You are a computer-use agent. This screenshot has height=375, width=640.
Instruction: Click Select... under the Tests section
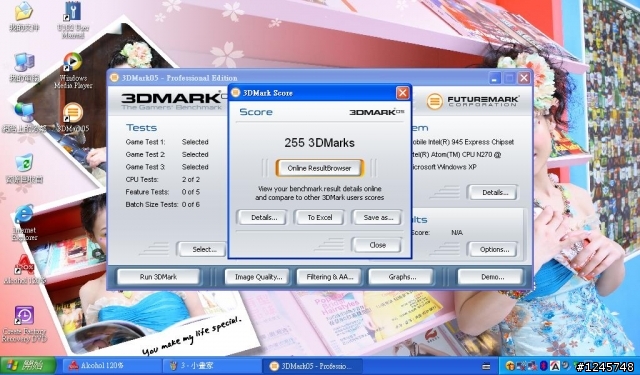[203, 249]
